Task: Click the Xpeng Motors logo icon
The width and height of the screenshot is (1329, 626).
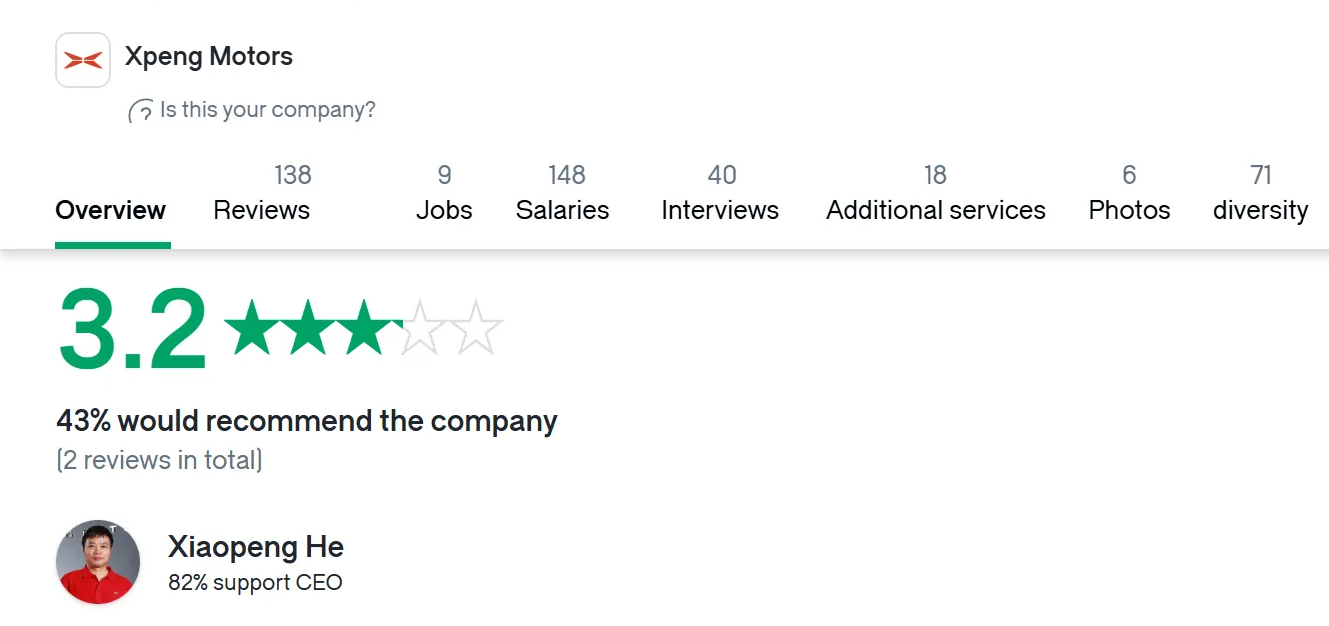Action: point(83,60)
